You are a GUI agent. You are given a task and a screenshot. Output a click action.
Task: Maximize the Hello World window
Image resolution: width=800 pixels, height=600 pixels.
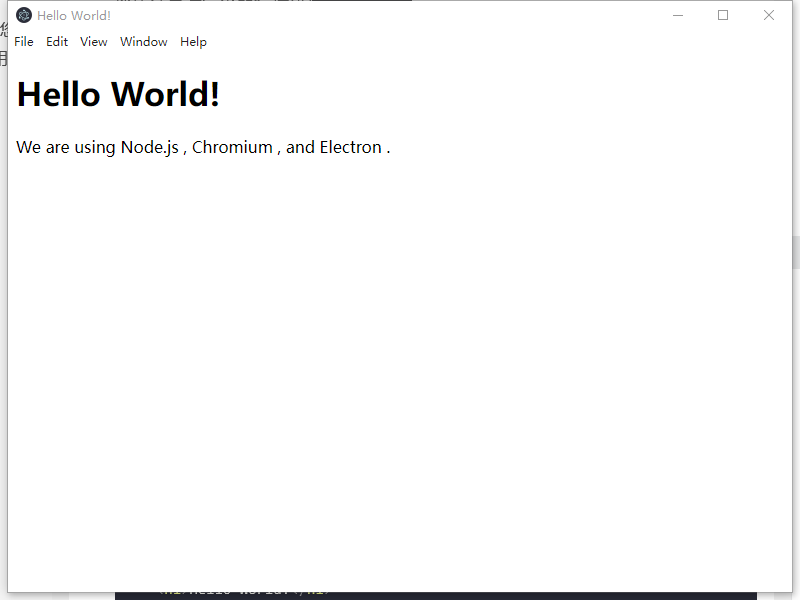(723, 15)
